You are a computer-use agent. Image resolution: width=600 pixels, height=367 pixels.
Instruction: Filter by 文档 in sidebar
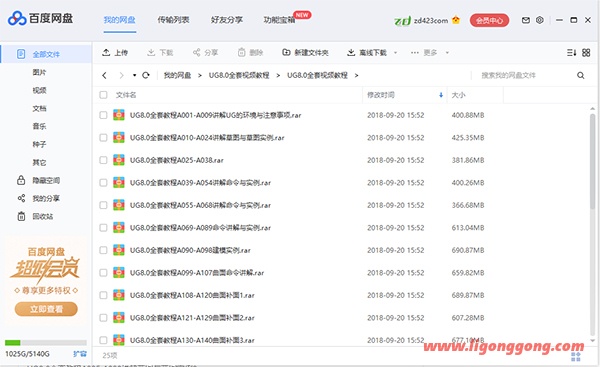tap(39, 108)
